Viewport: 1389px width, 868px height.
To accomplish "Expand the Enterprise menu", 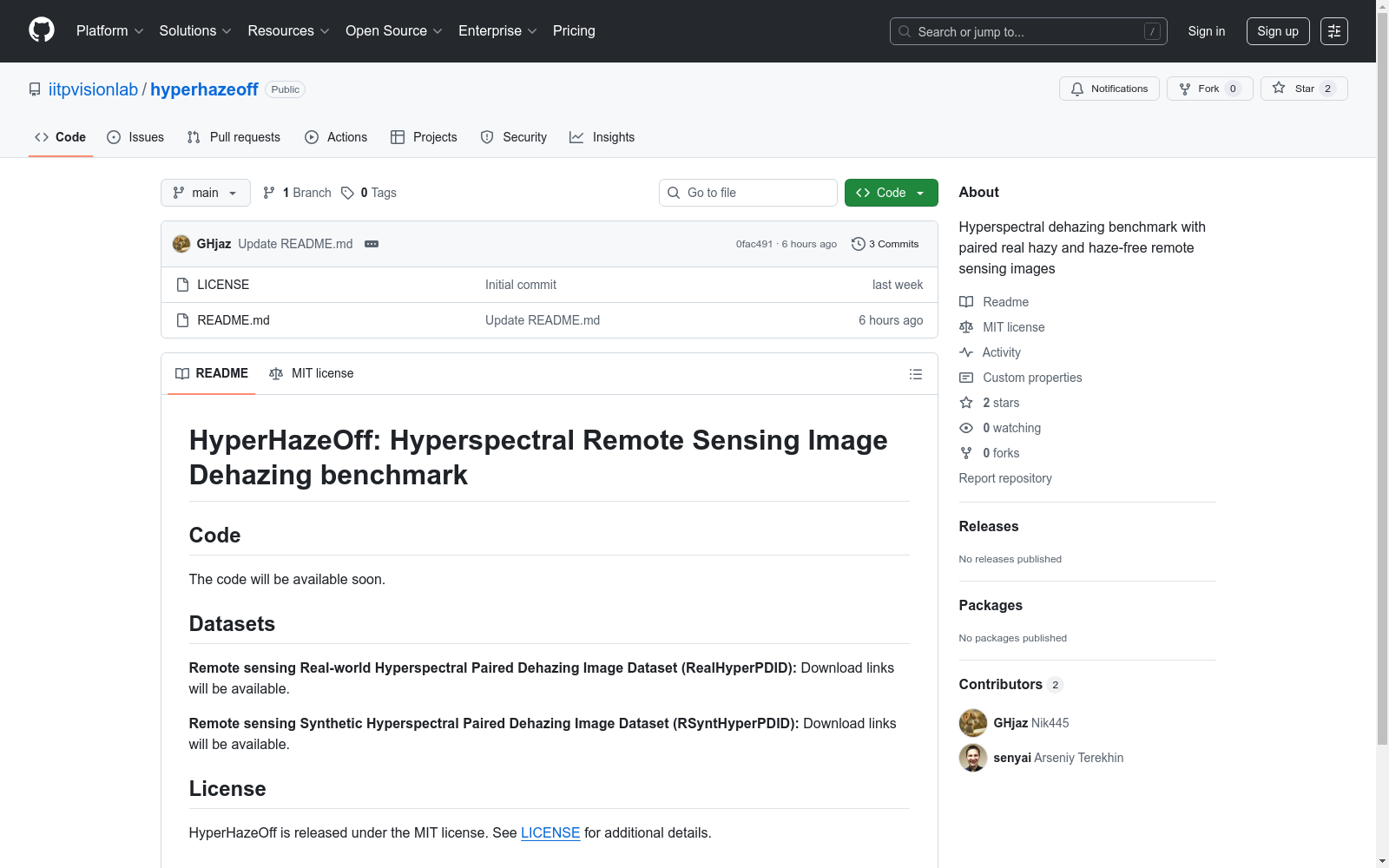I will (x=498, y=30).
